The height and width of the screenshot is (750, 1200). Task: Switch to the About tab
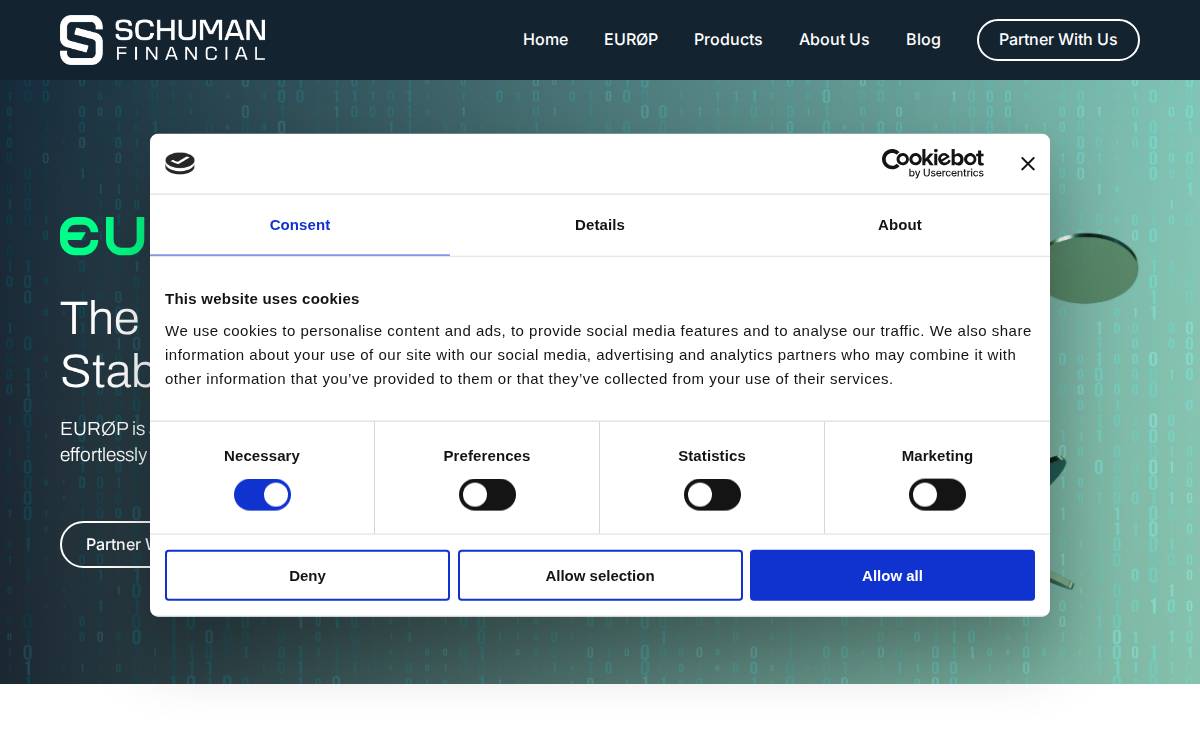pyautogui.click(x=900, y=225)
